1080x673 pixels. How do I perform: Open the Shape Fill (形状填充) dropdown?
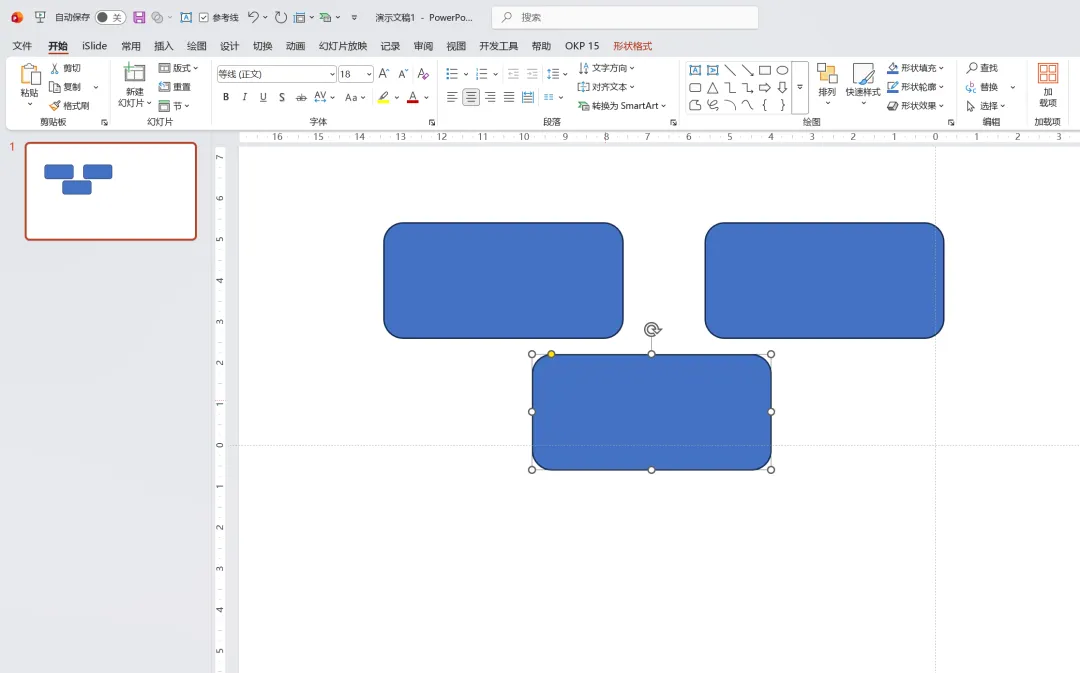[915, 68]
